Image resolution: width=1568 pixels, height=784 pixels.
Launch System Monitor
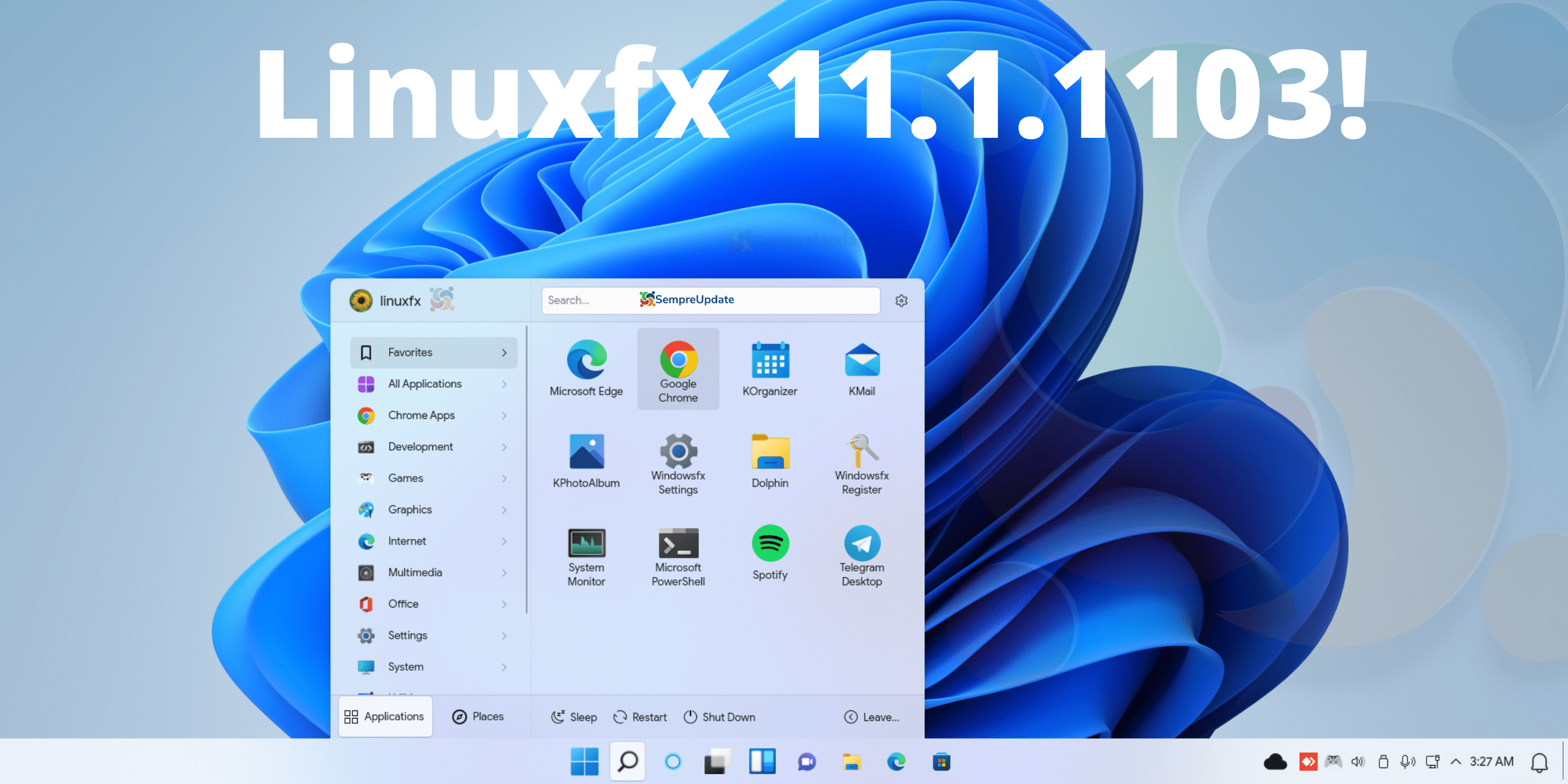coord(586,556)
